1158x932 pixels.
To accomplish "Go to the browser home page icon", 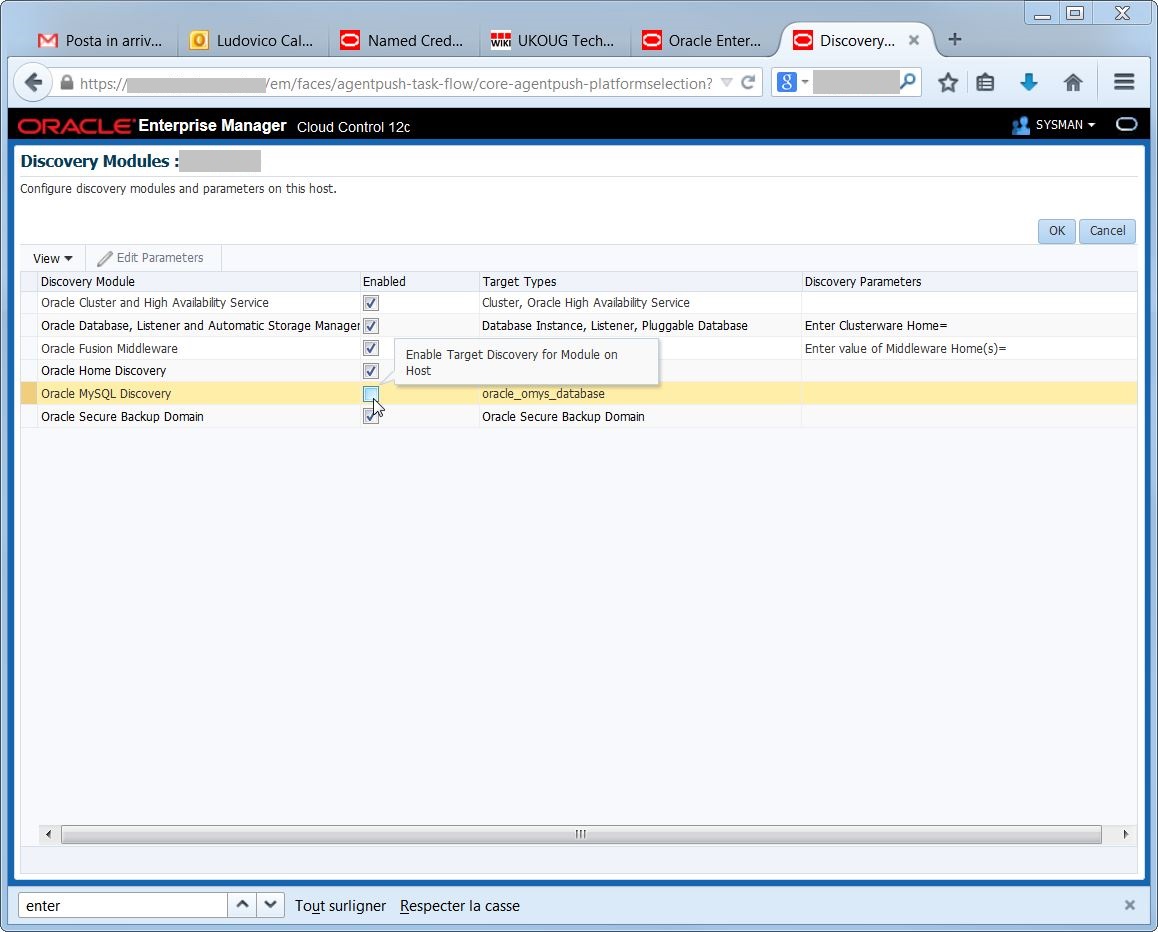I will click(1073, 83).
